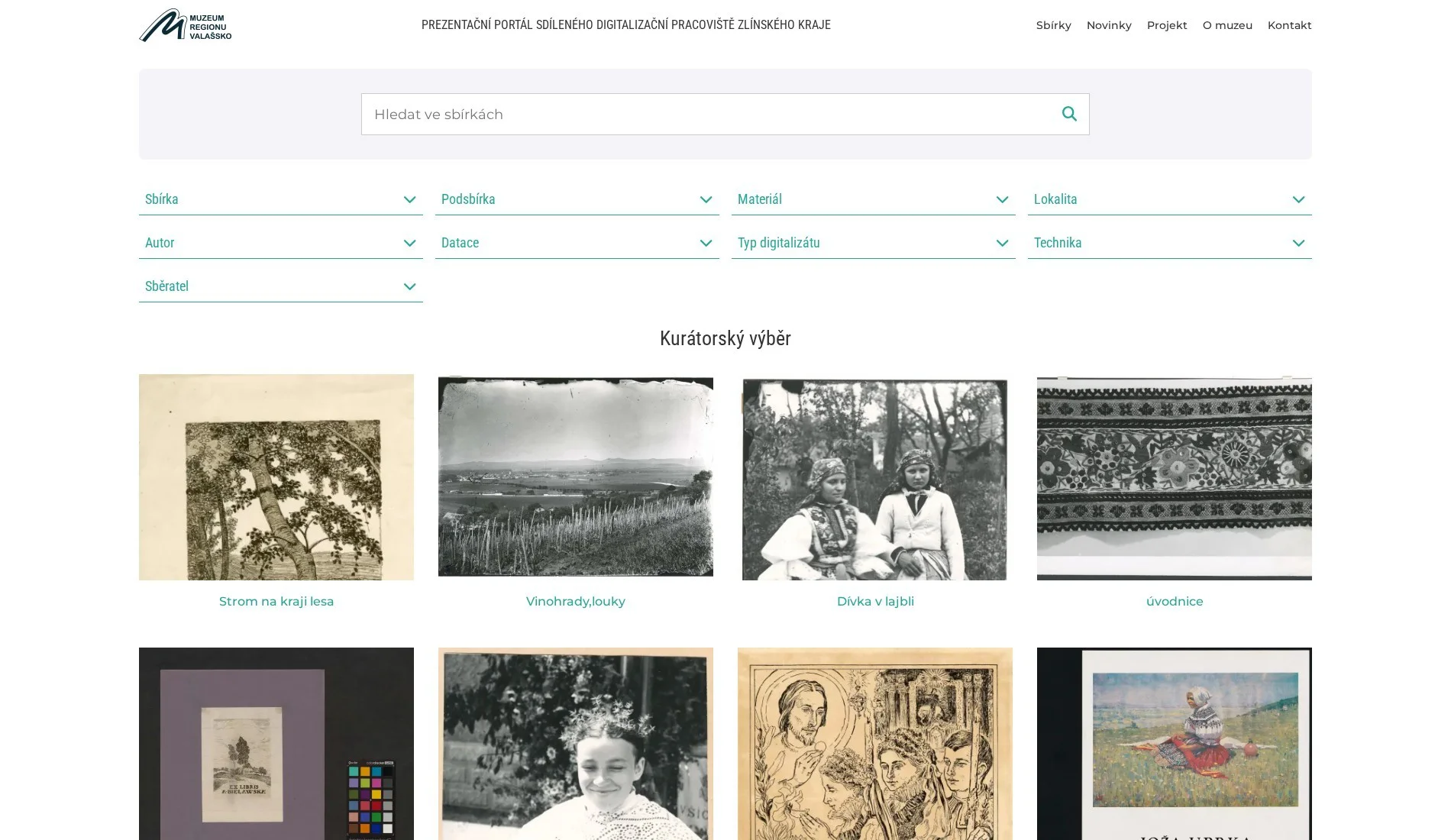Open the Technika filter dropdown
Viewport: 1451px width, 840px height.
tap(1170, 243)
